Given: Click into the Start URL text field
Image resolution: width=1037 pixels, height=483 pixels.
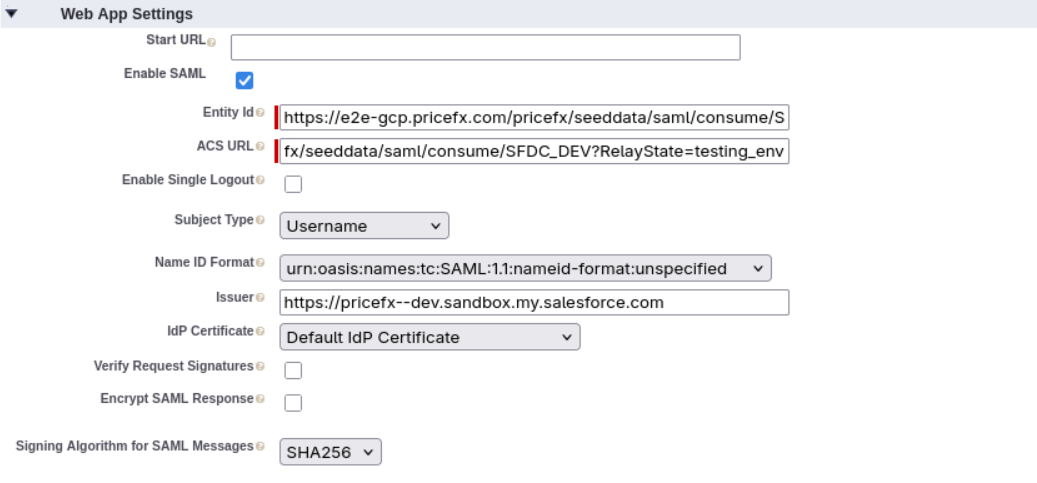Looking at the screenshot, I should [x=485, y=47].
